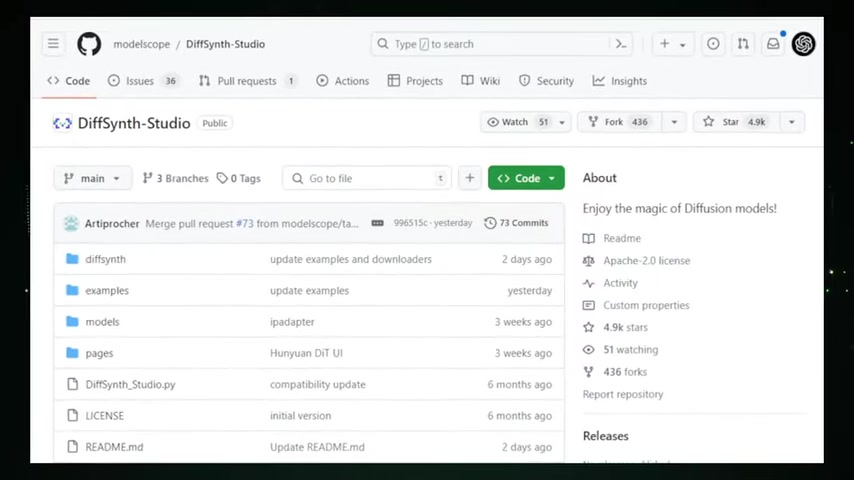Click the 'Hunyuan DiT UI' commit message
The width and height of the screenshot is (854, 480).
306,353
